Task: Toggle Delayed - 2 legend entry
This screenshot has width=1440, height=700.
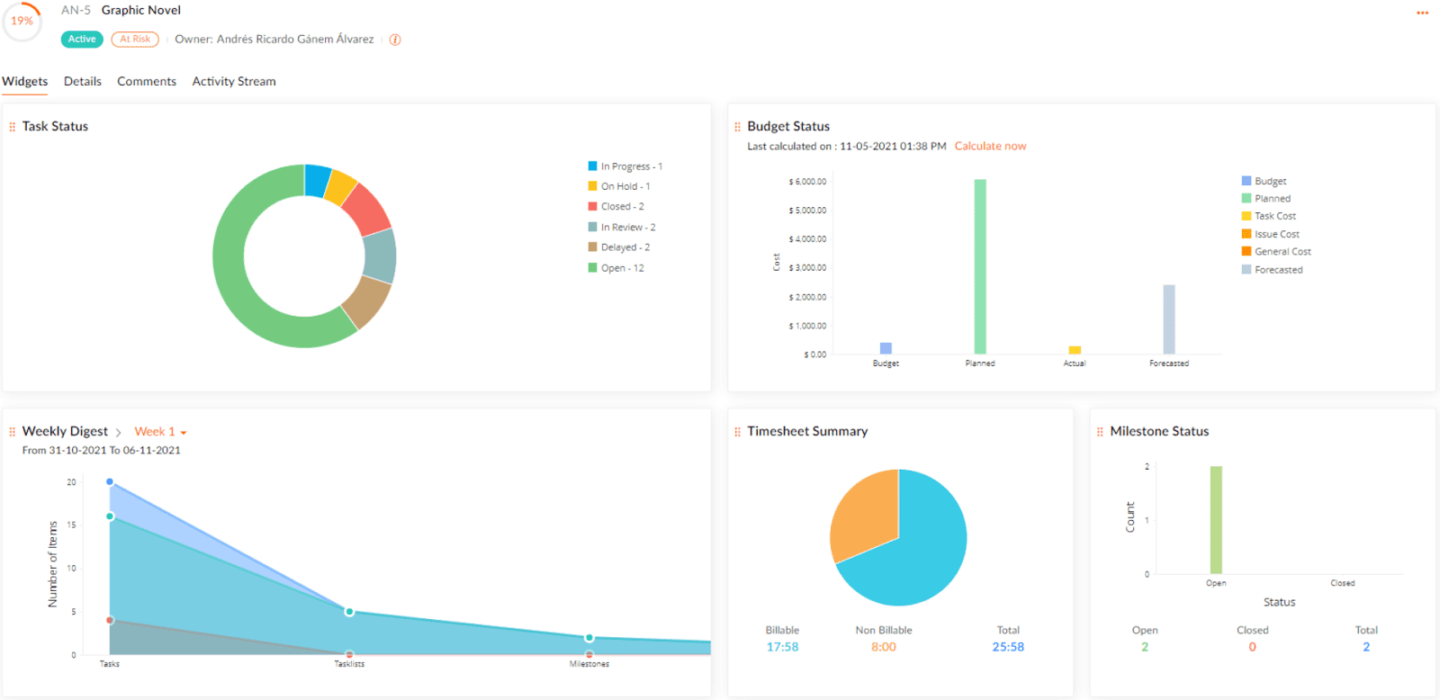Action: coord(619,247)
